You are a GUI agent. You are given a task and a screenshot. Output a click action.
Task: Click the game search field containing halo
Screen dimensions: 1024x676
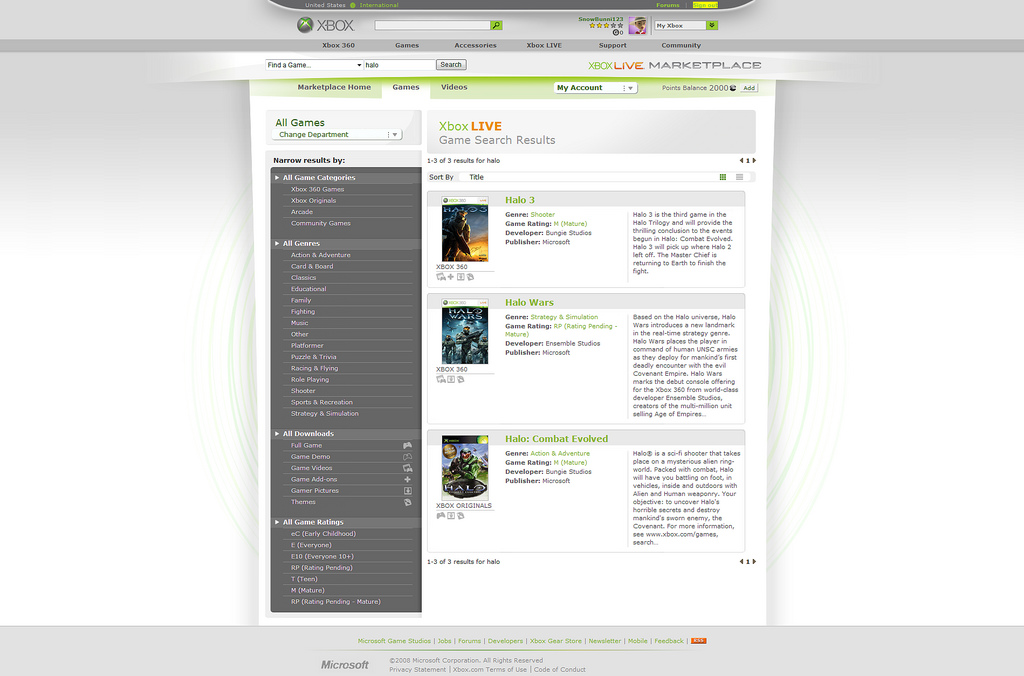[x=399, y=65]
